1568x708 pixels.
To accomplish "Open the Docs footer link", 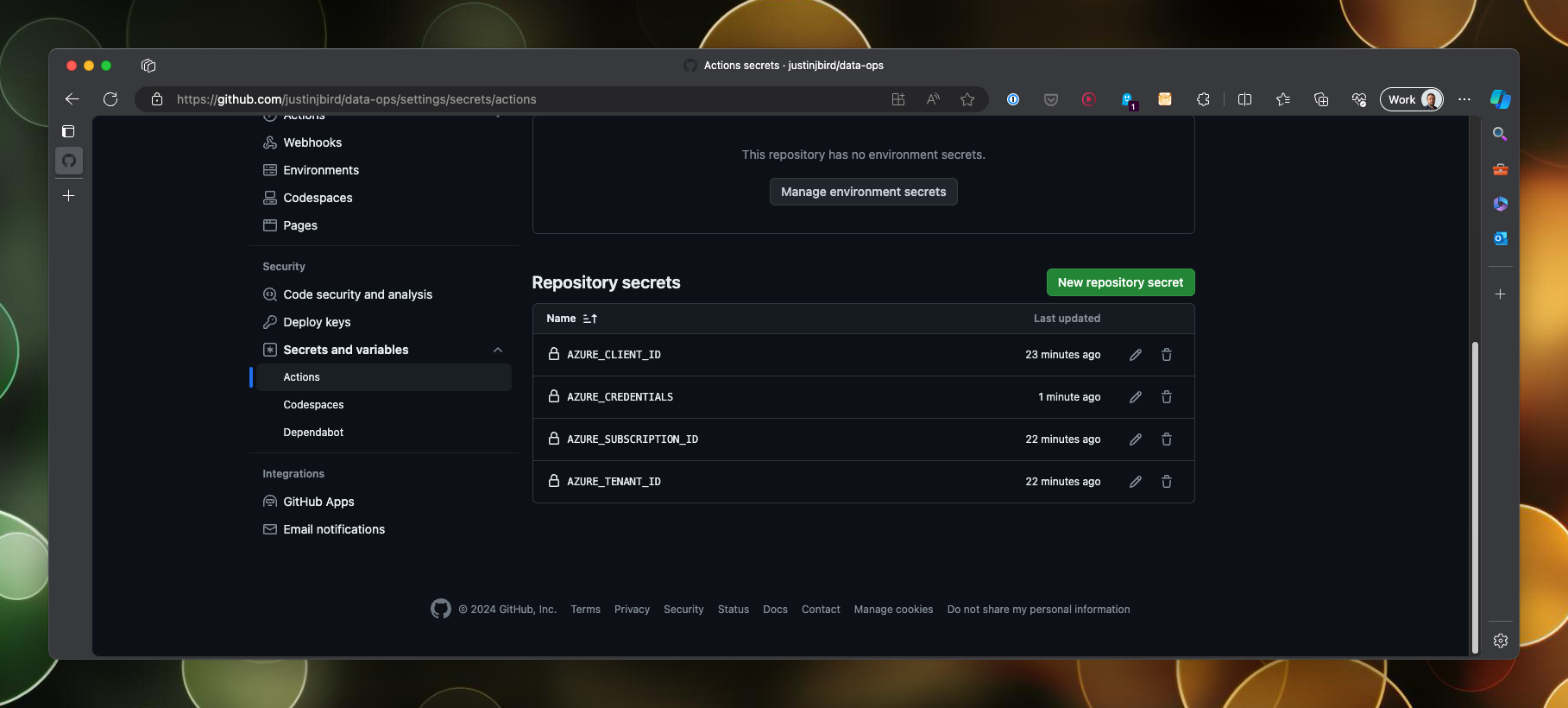I will pyautogui.click(x=775, y=610).
